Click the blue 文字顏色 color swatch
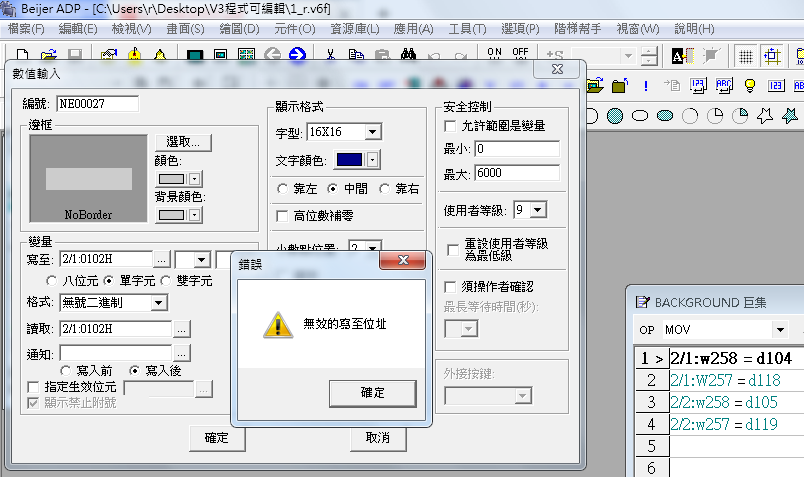The height and width of the screenshot is (477, 804). (348, 159)
